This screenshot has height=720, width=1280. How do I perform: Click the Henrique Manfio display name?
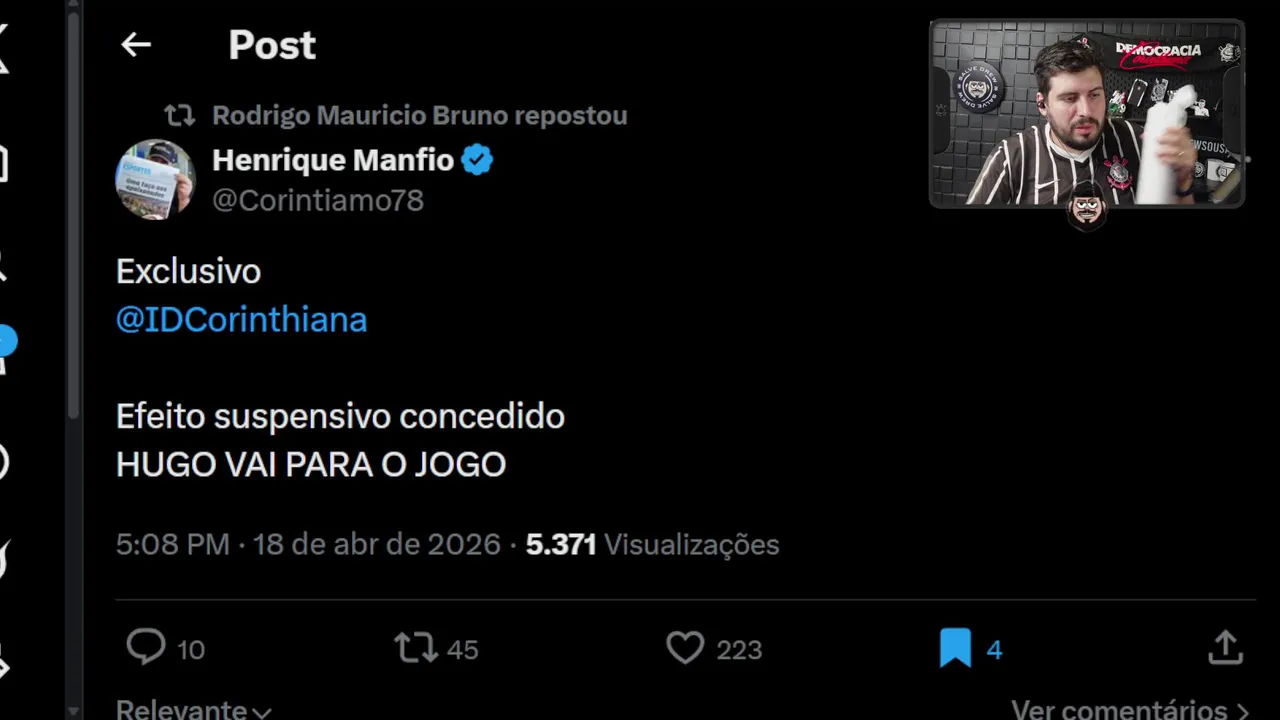click(x=333, y=160)
